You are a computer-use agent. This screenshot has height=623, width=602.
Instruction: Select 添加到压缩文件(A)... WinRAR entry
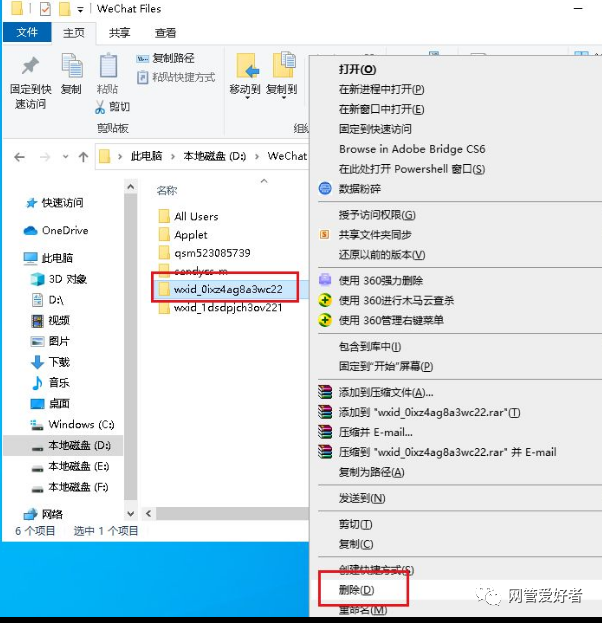pyautogui.click(x=385, y=393)
